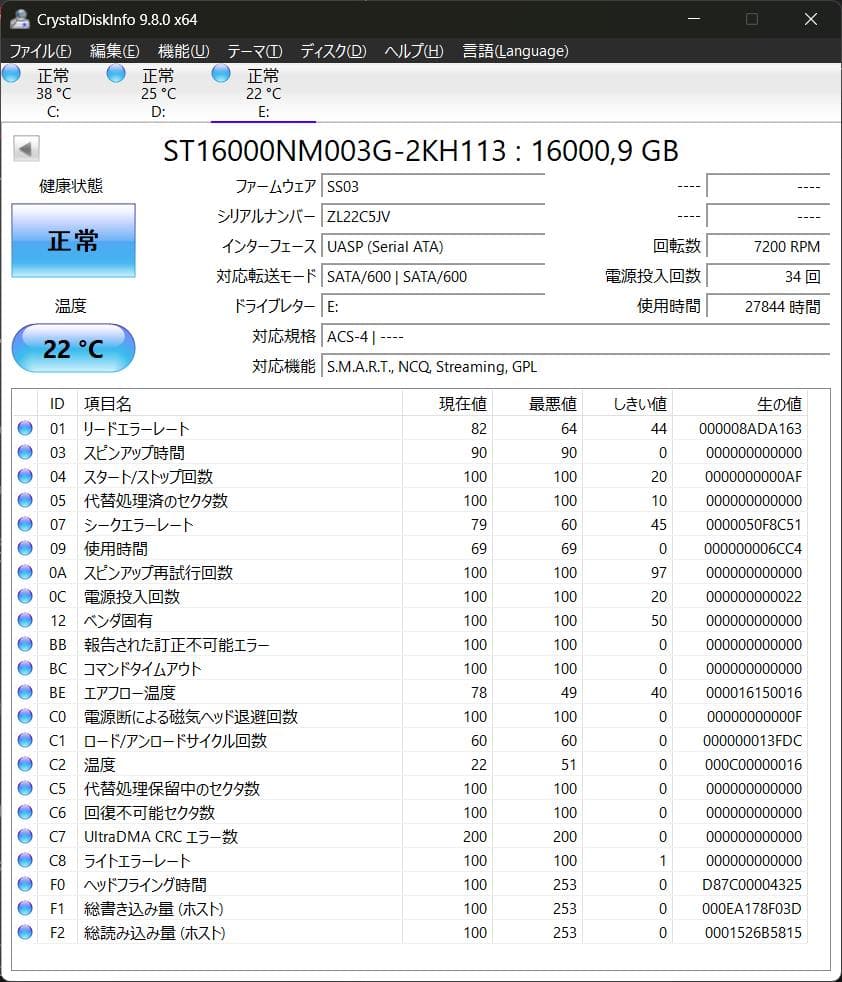Click the 現在値 column header
The height and width of the screenshot is (982, 842).
tap(447, 403)
